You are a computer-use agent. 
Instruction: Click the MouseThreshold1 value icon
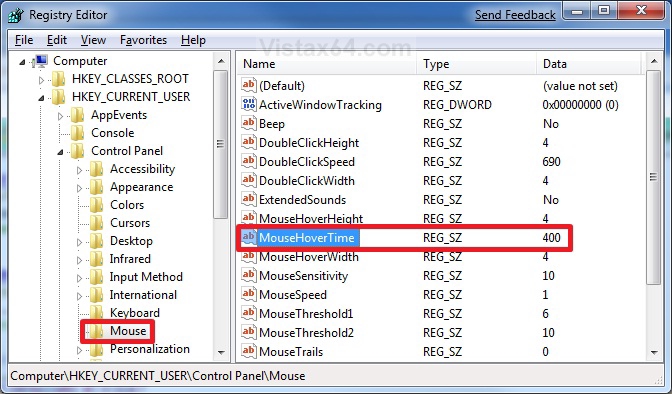(249, 313)
